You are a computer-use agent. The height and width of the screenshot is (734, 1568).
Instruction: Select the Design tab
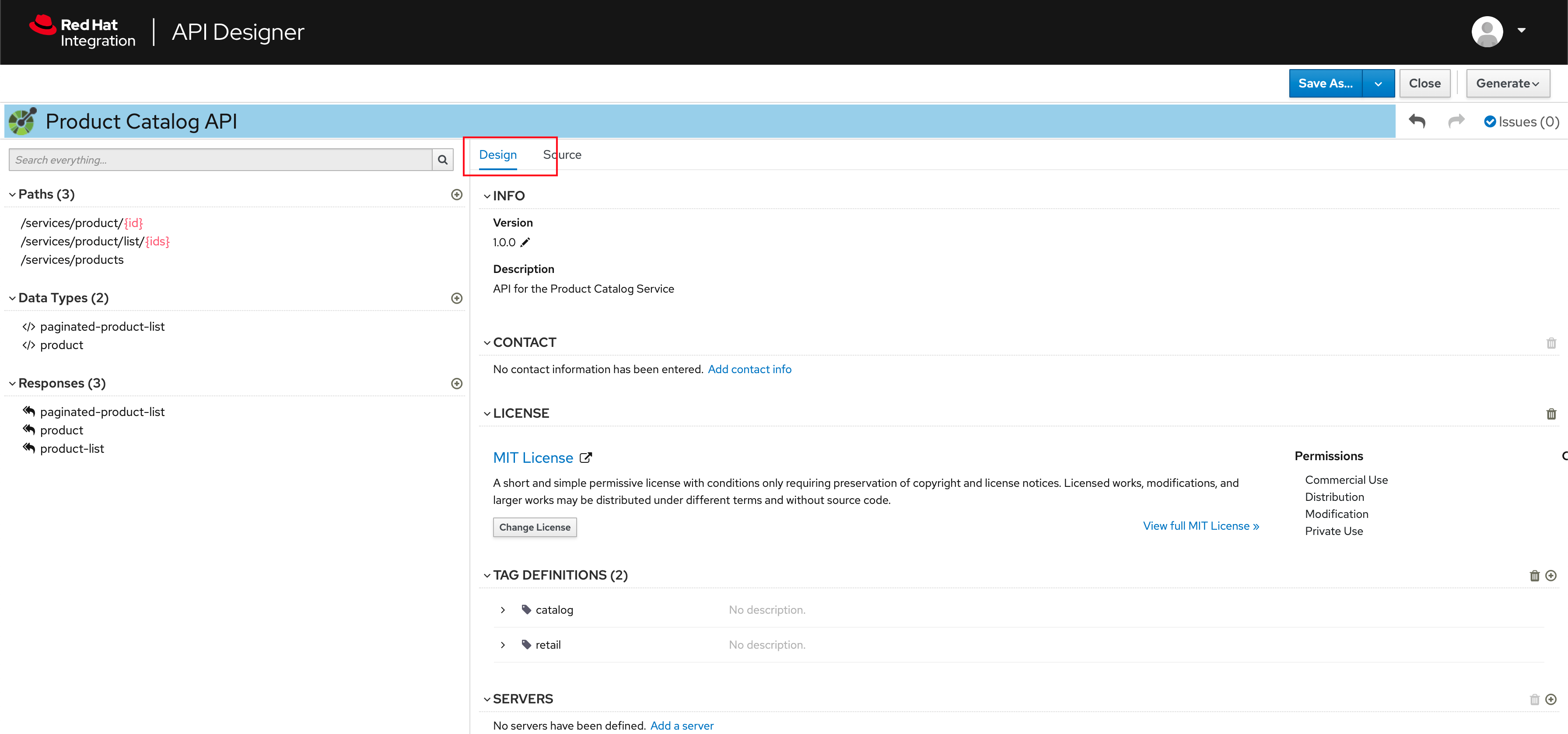[497, 154]
